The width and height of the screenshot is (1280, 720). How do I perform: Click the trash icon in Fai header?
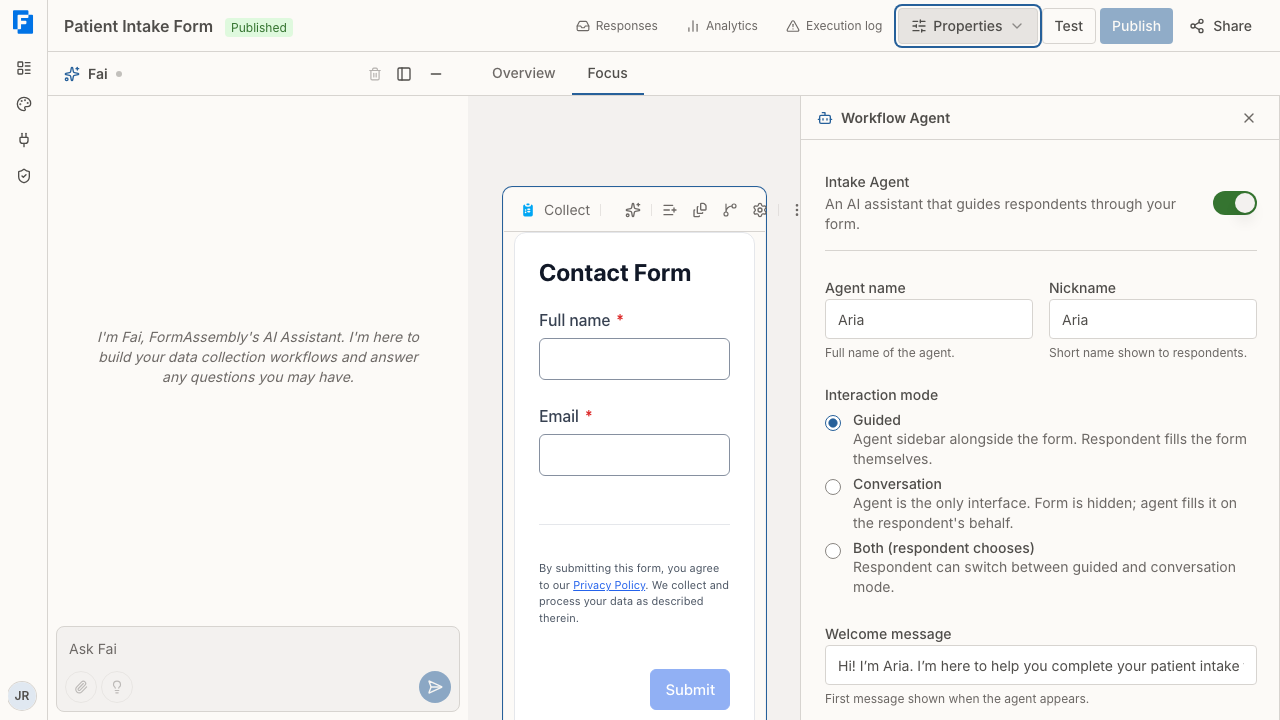375,74
